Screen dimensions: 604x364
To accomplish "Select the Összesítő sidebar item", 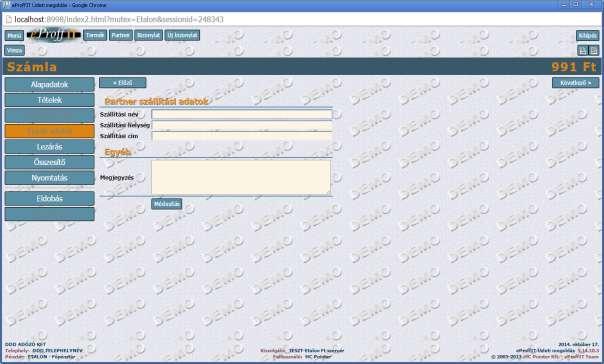I will pos(49,162).
